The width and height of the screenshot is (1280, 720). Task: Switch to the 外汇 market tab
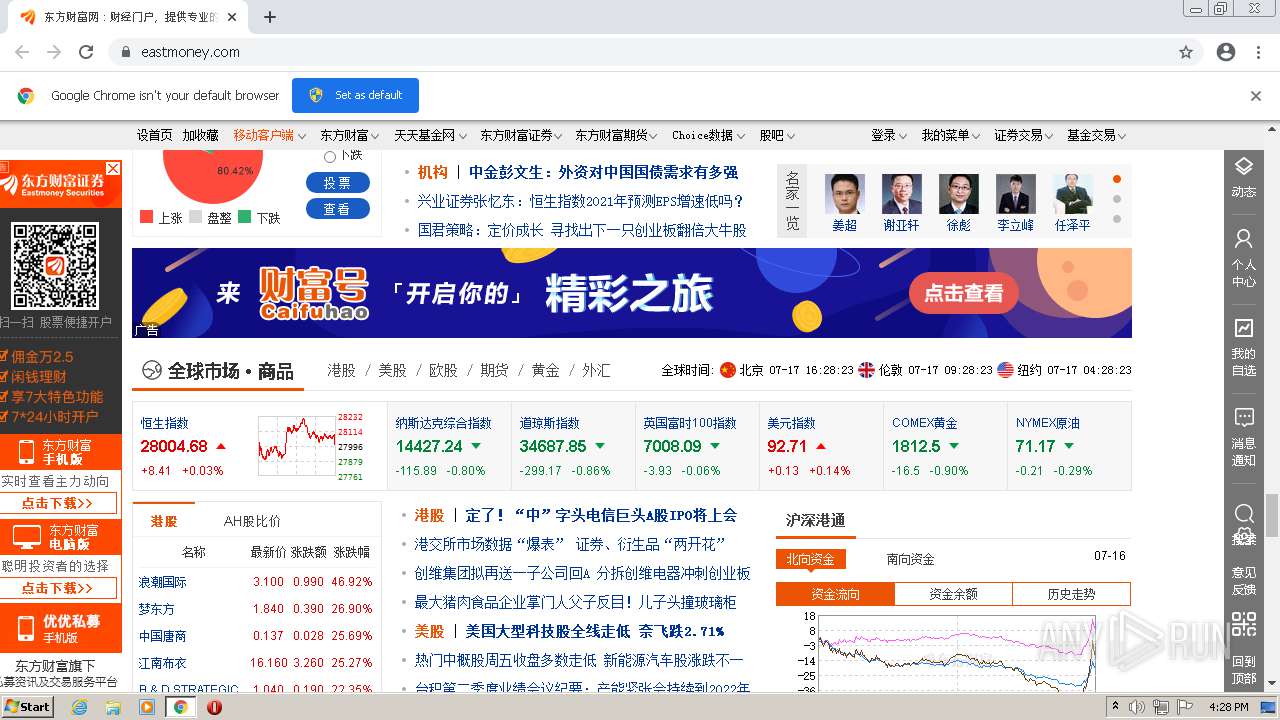(596, 370)
